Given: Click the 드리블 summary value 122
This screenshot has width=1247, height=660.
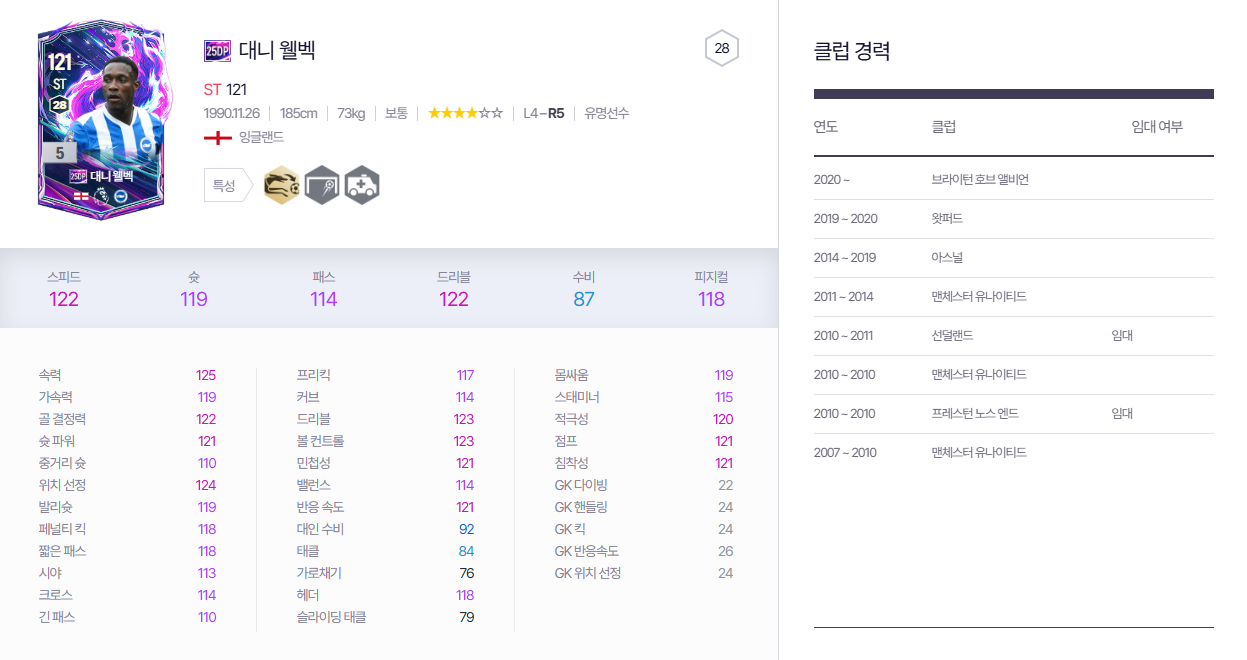Looking at the screenshot, I should [x=454, y=299].
